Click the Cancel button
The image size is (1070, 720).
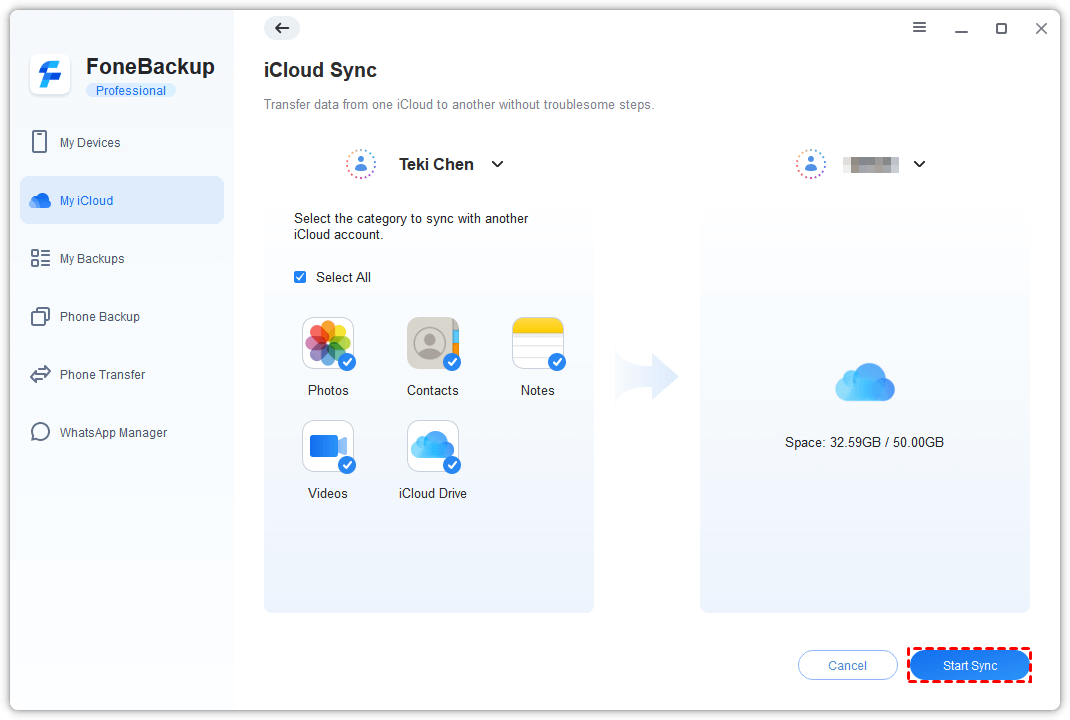[848, 665]
